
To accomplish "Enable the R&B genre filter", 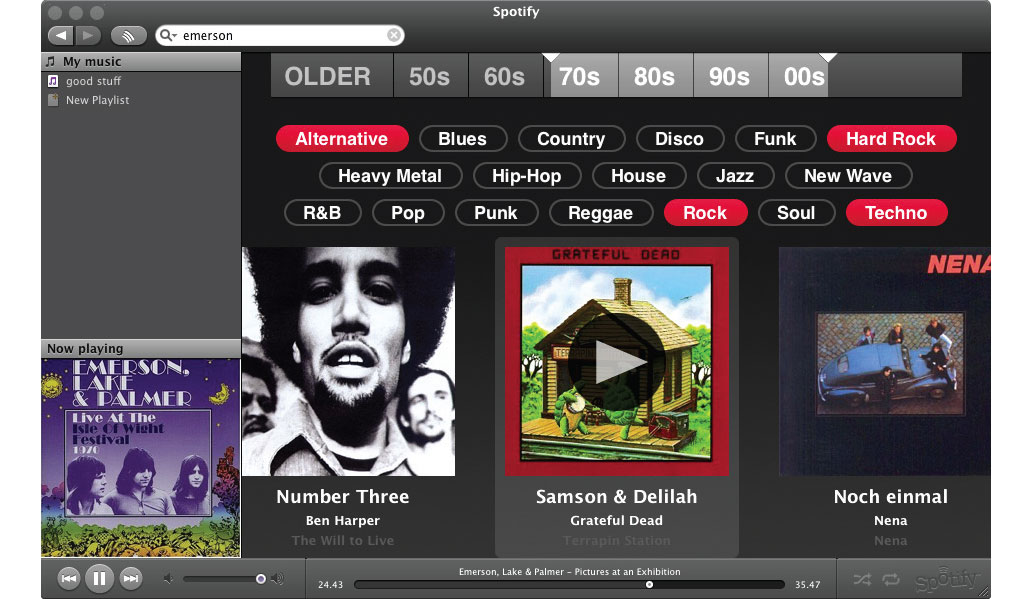I will (x=322, y=213).
